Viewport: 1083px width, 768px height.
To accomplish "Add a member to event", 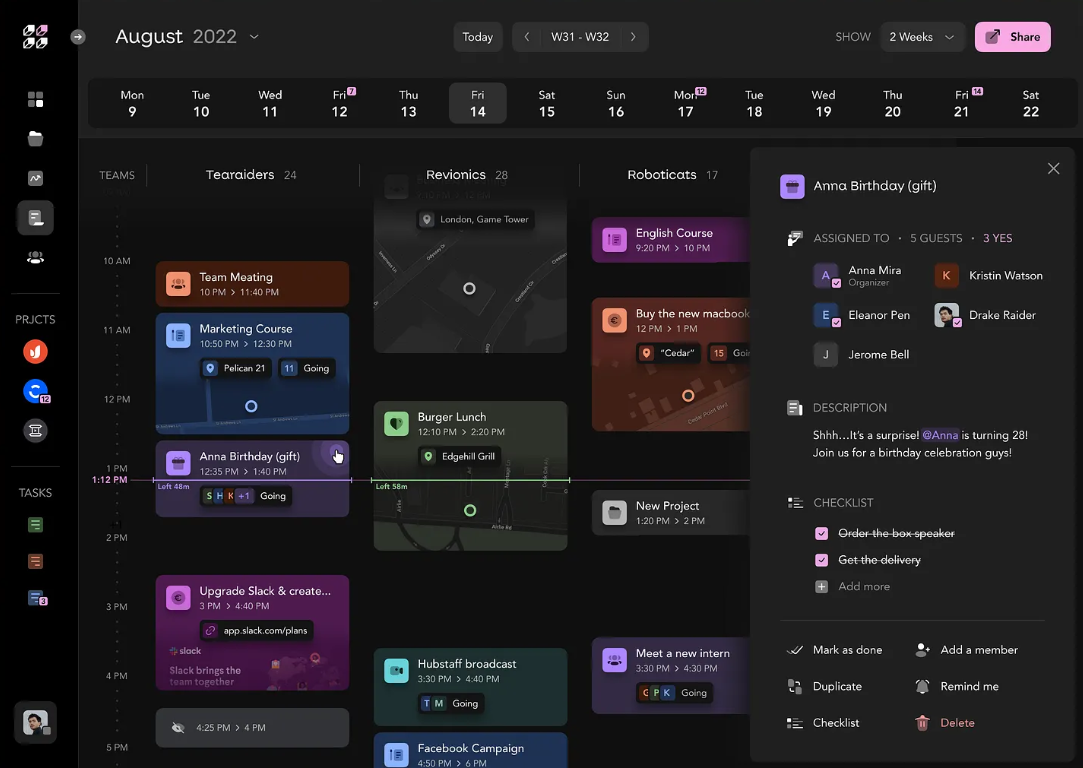I will (x=966, y=650).
